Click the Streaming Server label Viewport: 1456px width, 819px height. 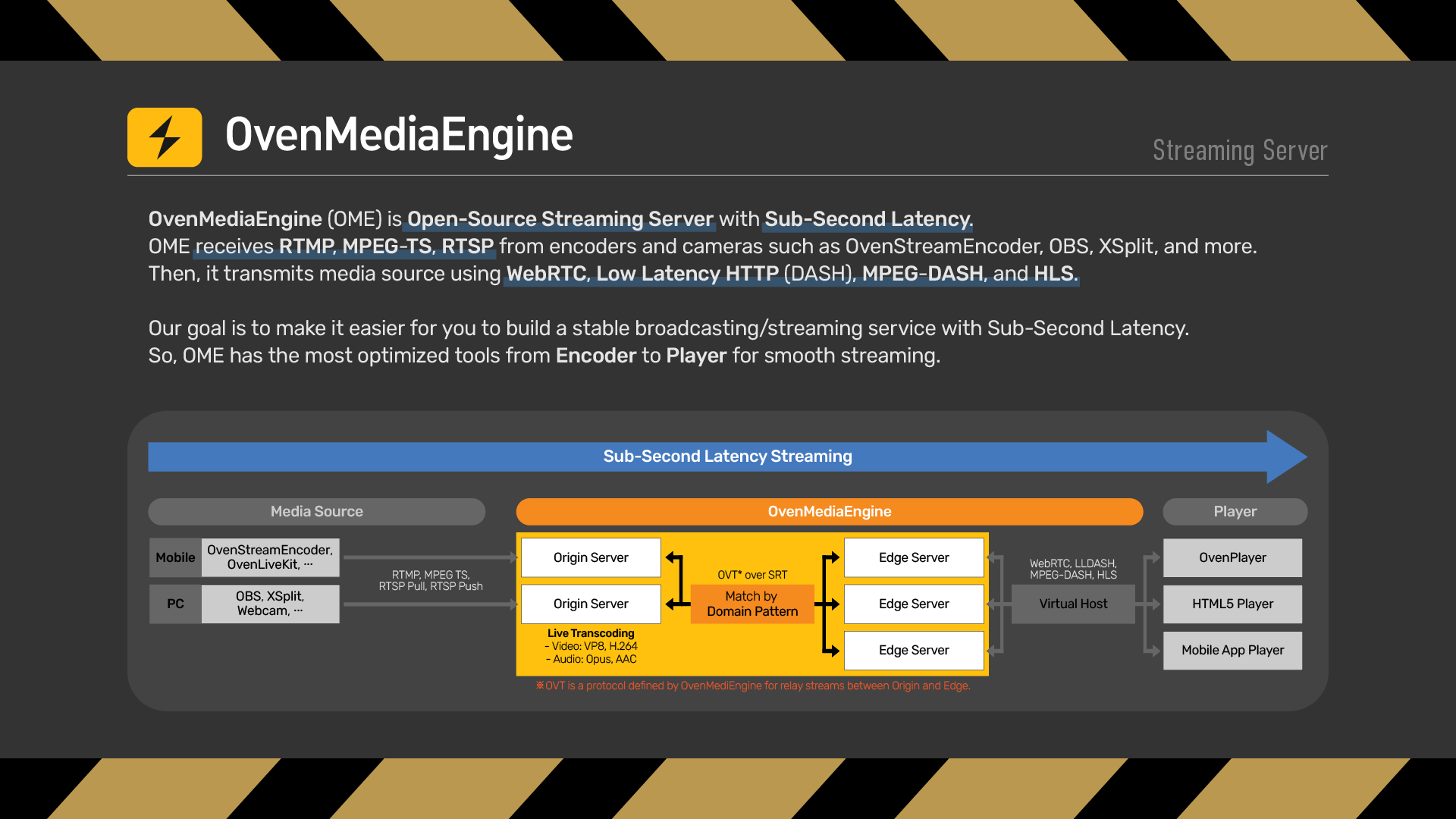coord(1240,150)
